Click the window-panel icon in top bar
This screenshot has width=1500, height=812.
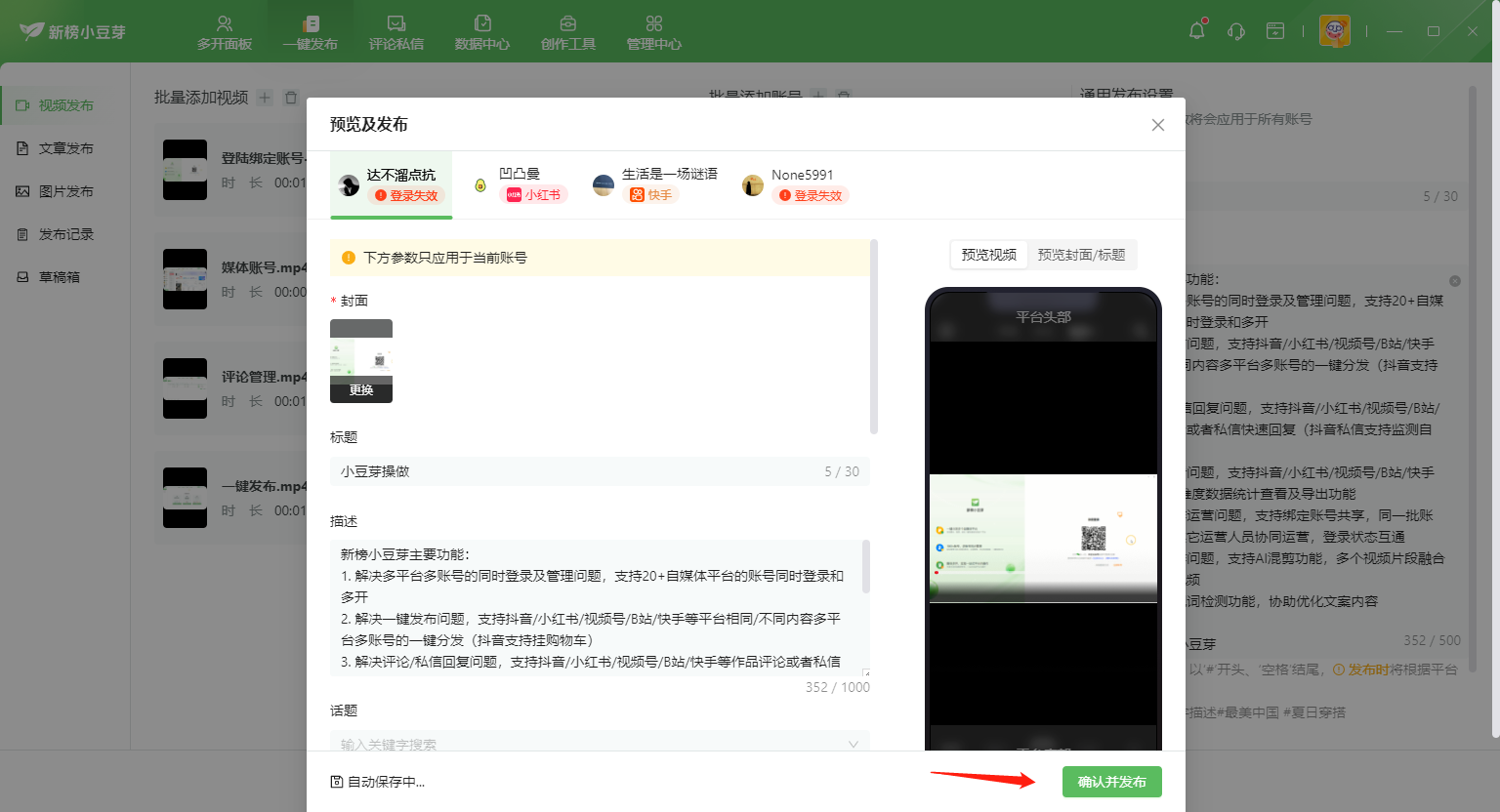(1275, 31)
